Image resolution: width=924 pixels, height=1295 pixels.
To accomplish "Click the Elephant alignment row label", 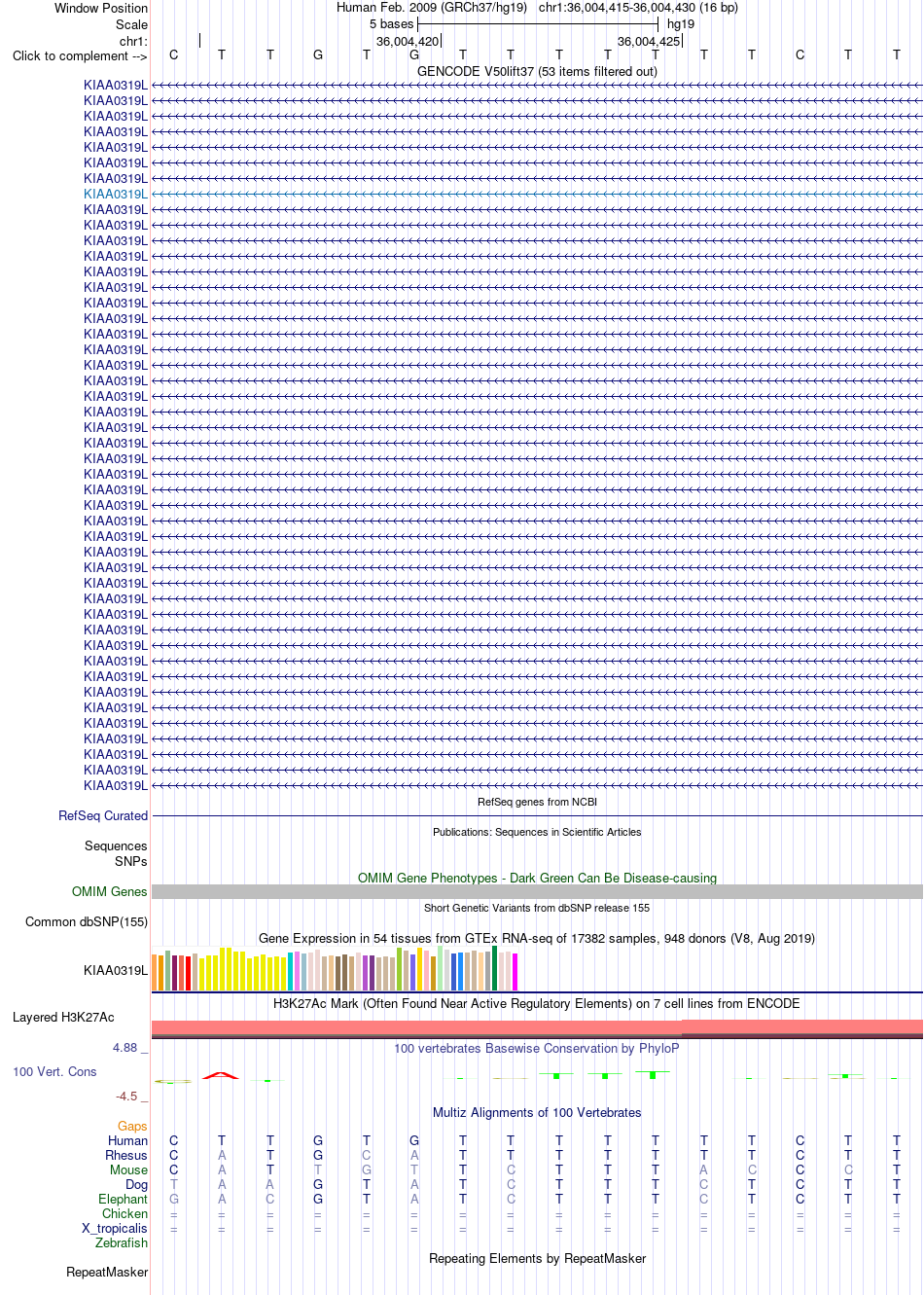I will click(x=123, y=1199).
